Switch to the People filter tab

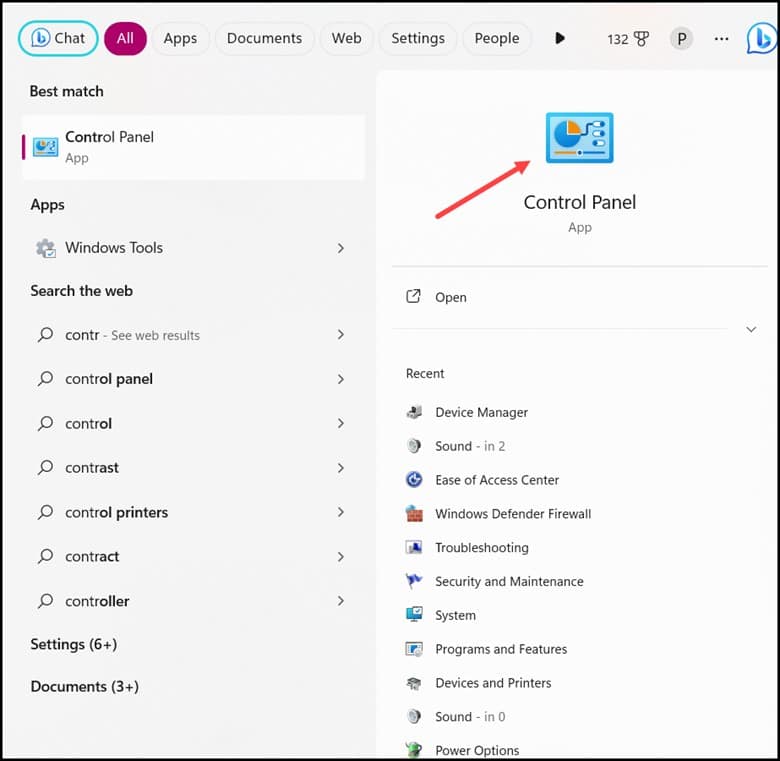(x=496, y=38)
